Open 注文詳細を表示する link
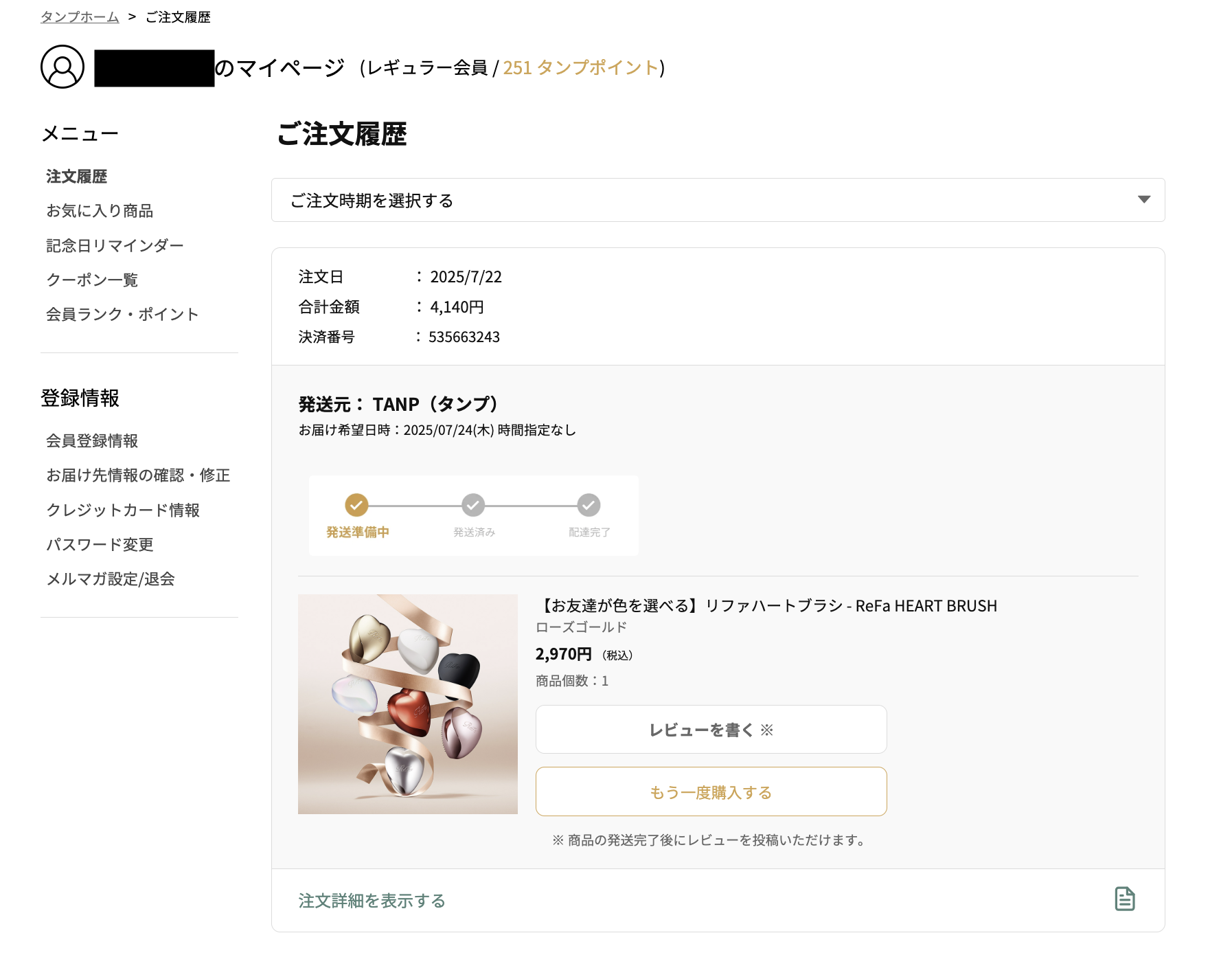 pos(371,899)
